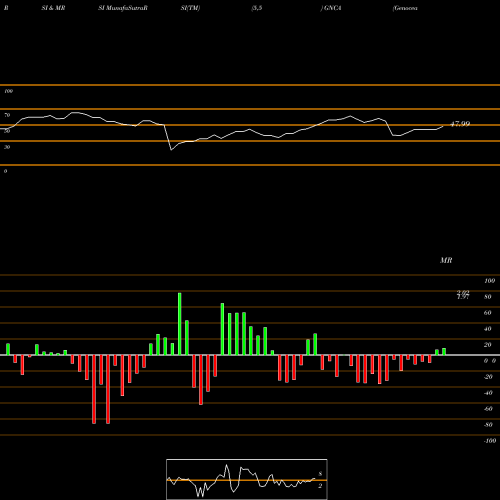
Task: Click the 30 level label on RSI axis
Action: point(7,147)
